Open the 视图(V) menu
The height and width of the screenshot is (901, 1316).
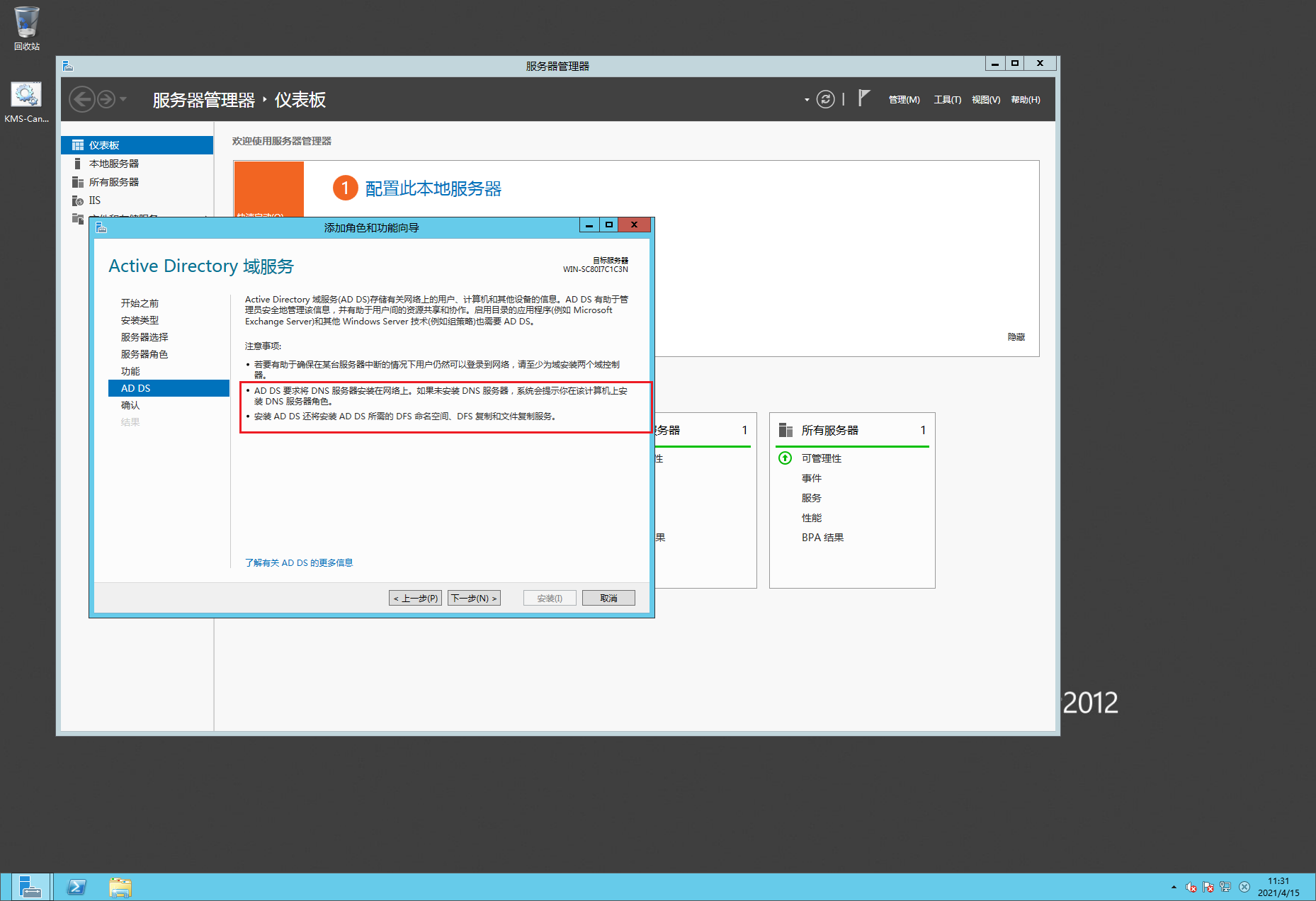pyautogui.click(x=986, y=100)
